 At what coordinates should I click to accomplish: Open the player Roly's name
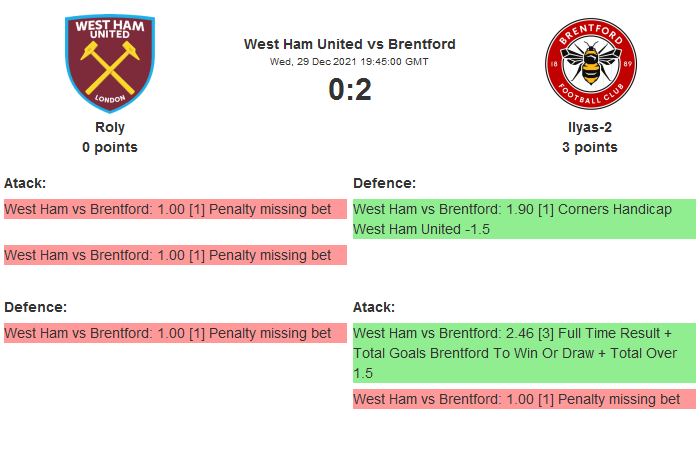click(110, 127)
